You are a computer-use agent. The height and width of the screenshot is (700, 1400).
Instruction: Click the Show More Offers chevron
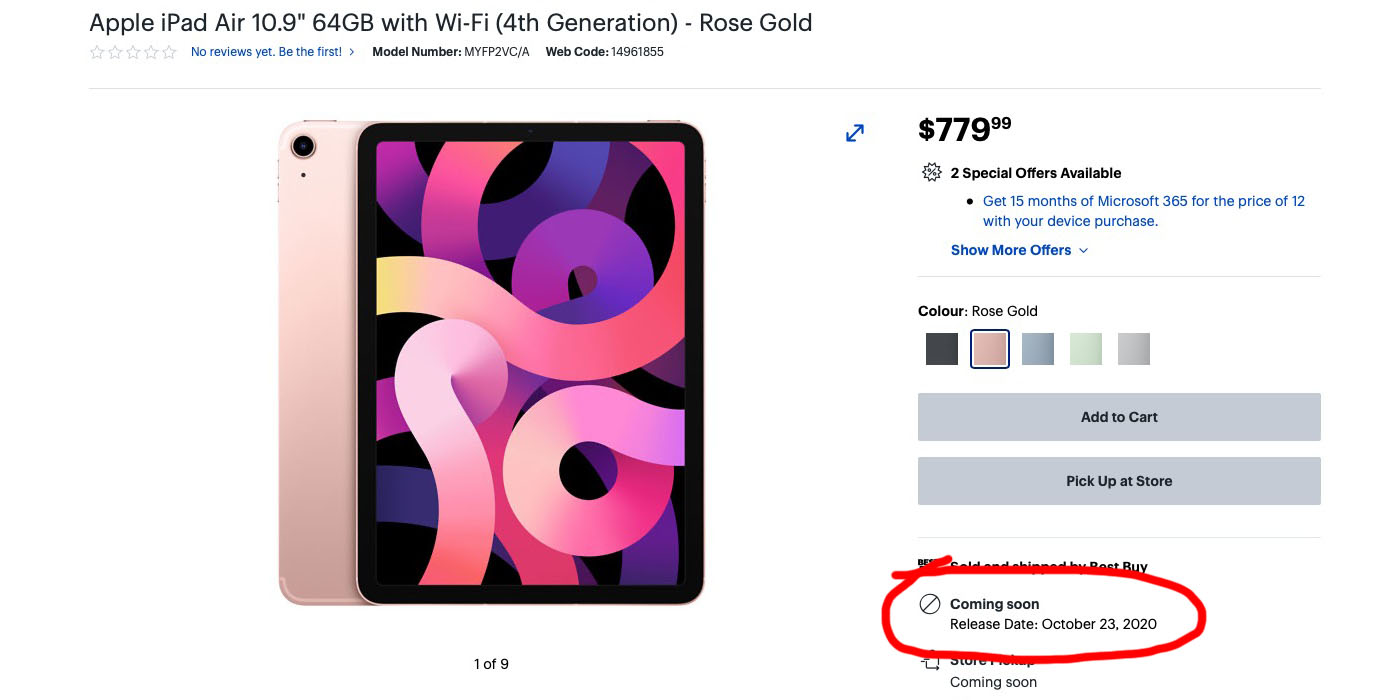[1084, 251]
